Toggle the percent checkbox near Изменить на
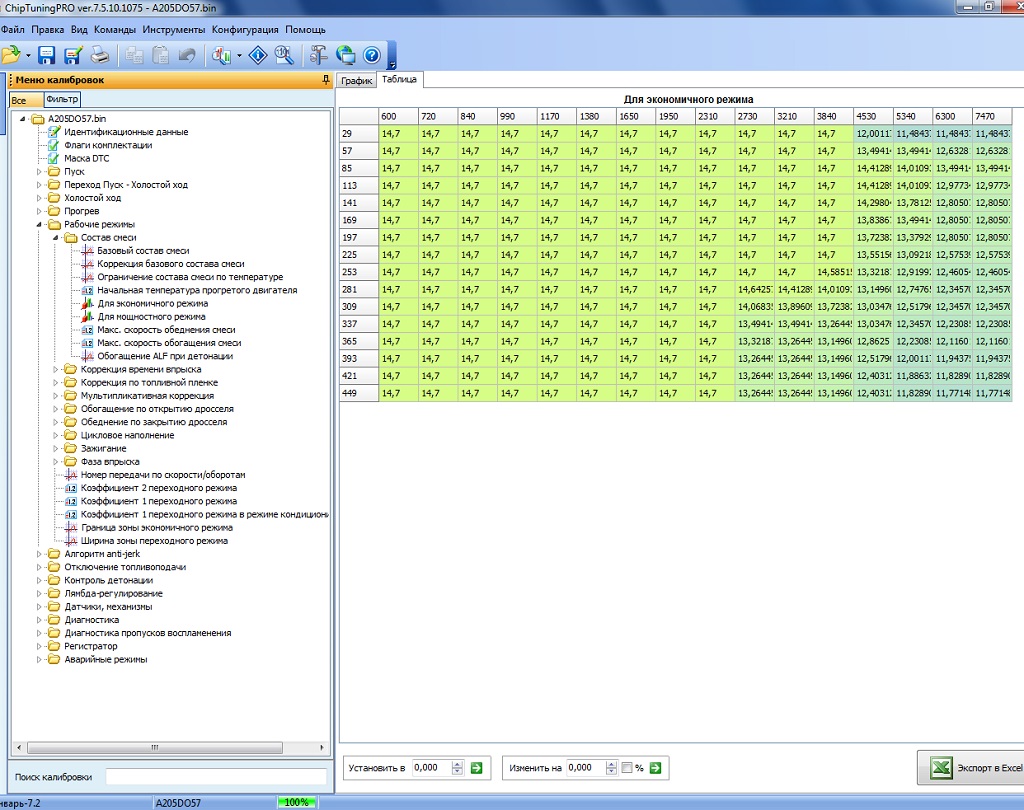Image resolution: width=1024 pixels, height=810 pixels. [x=626, y=768]
